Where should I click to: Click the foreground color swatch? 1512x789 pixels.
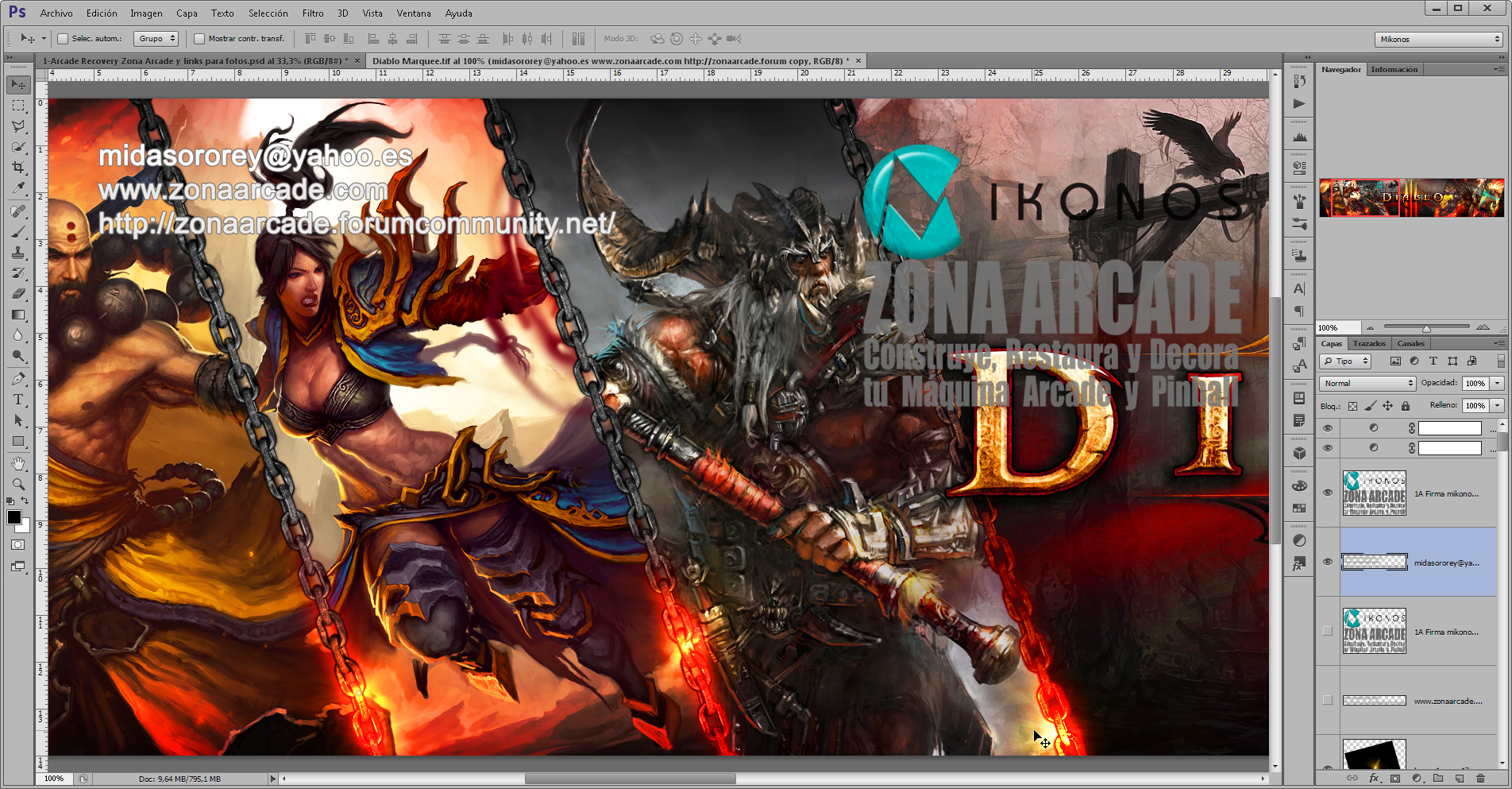pyautogui.click(x=14, y=517)
